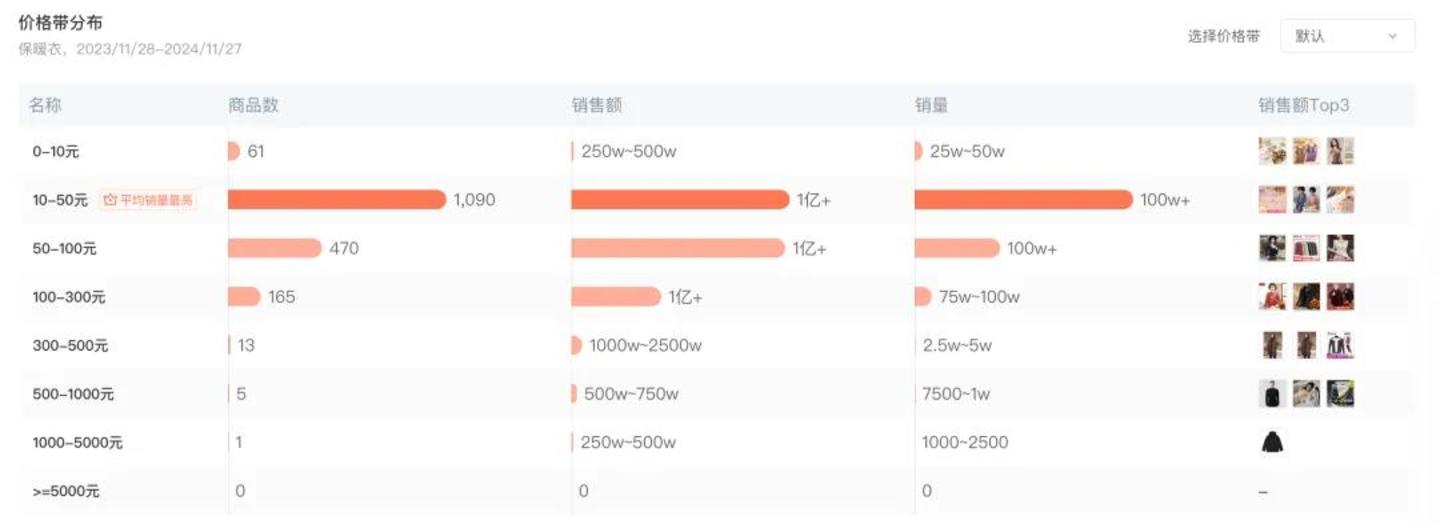Open second Top3 thumbnail in 50-100元 row
Image resolution: width=1440 pixels, height=524 pixels.
click(x=1306, y=248)
